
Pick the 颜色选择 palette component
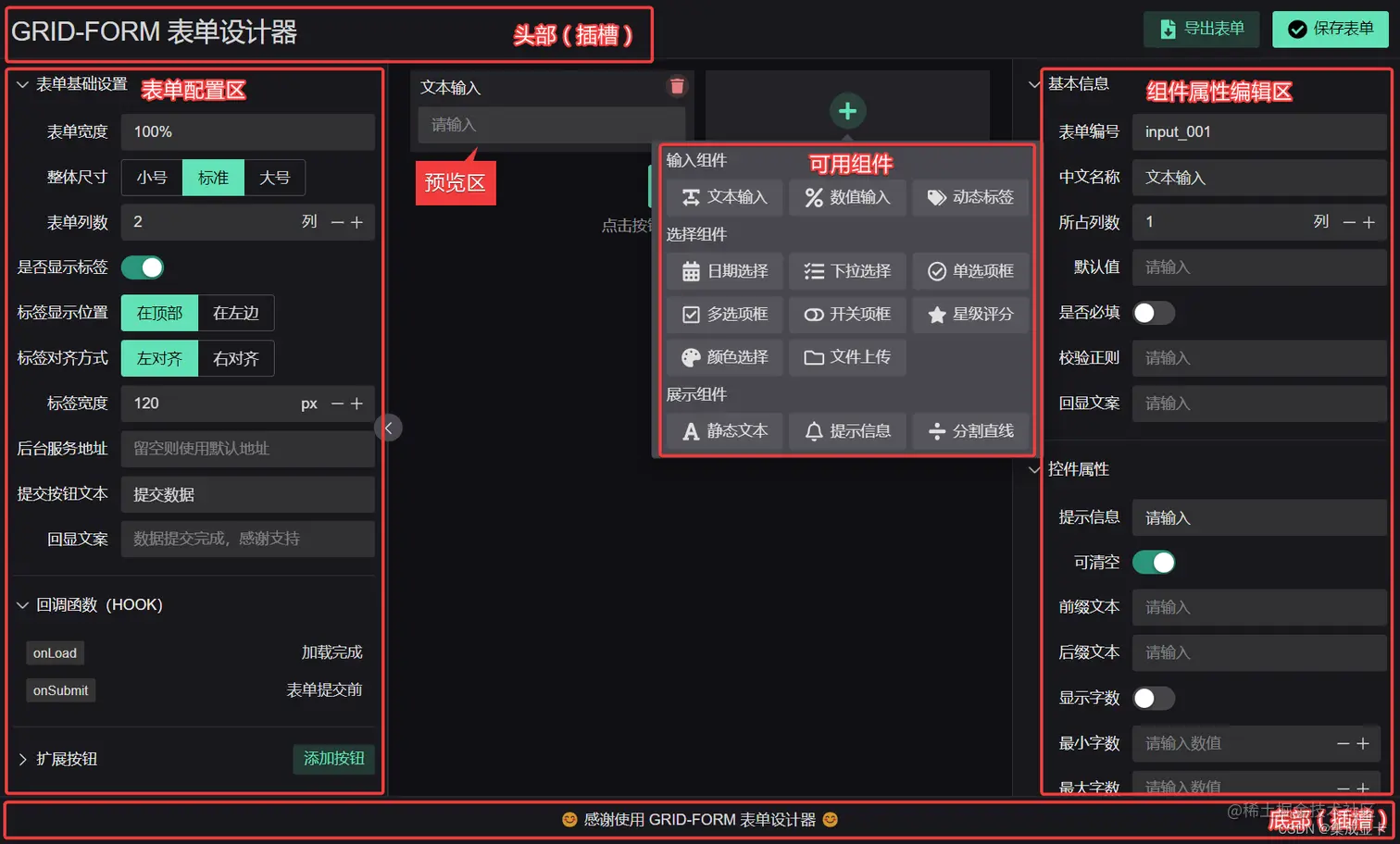725,357
